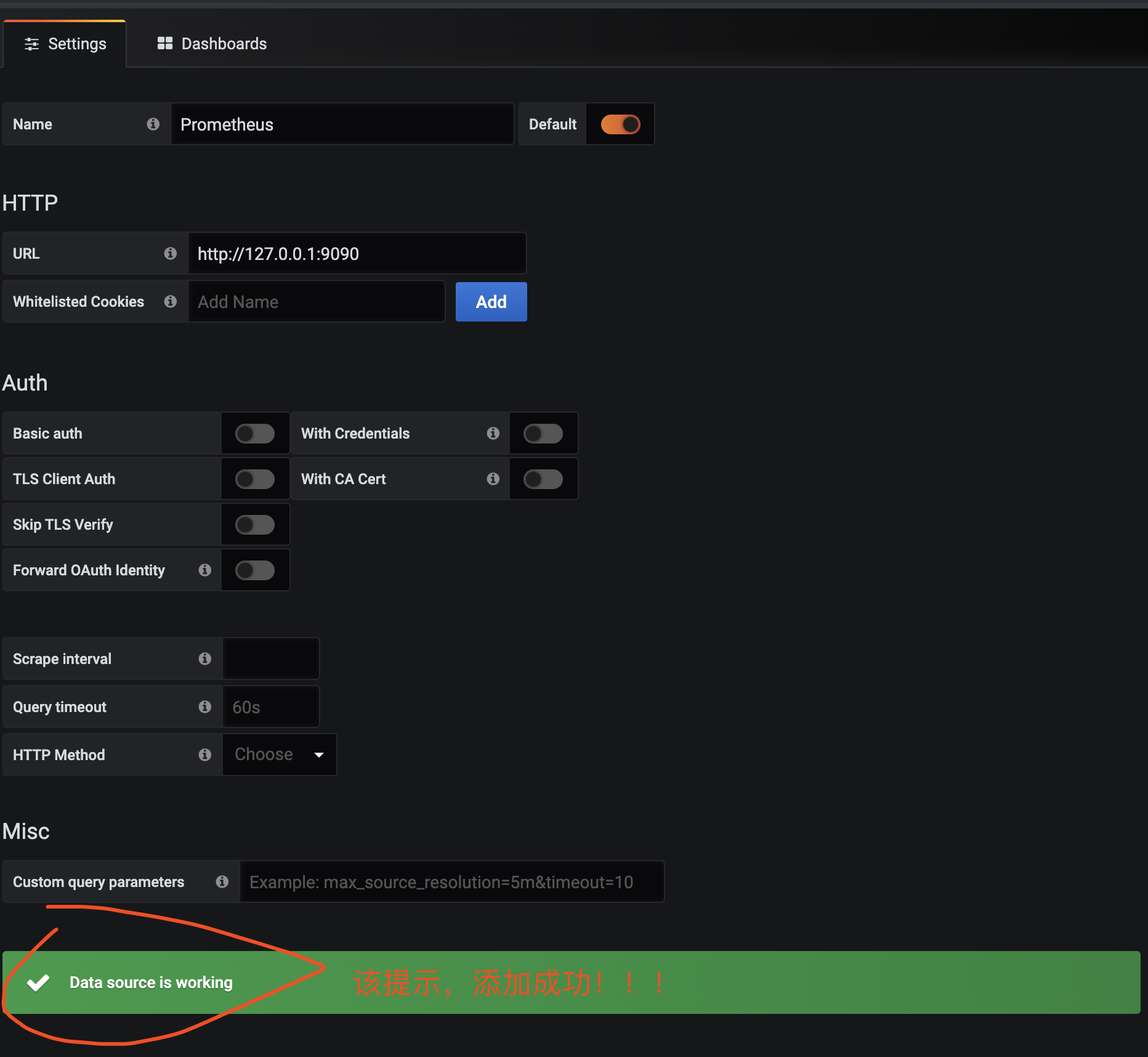
Task: Show info tooltip for With Credentials
Action: pos(493,434)
